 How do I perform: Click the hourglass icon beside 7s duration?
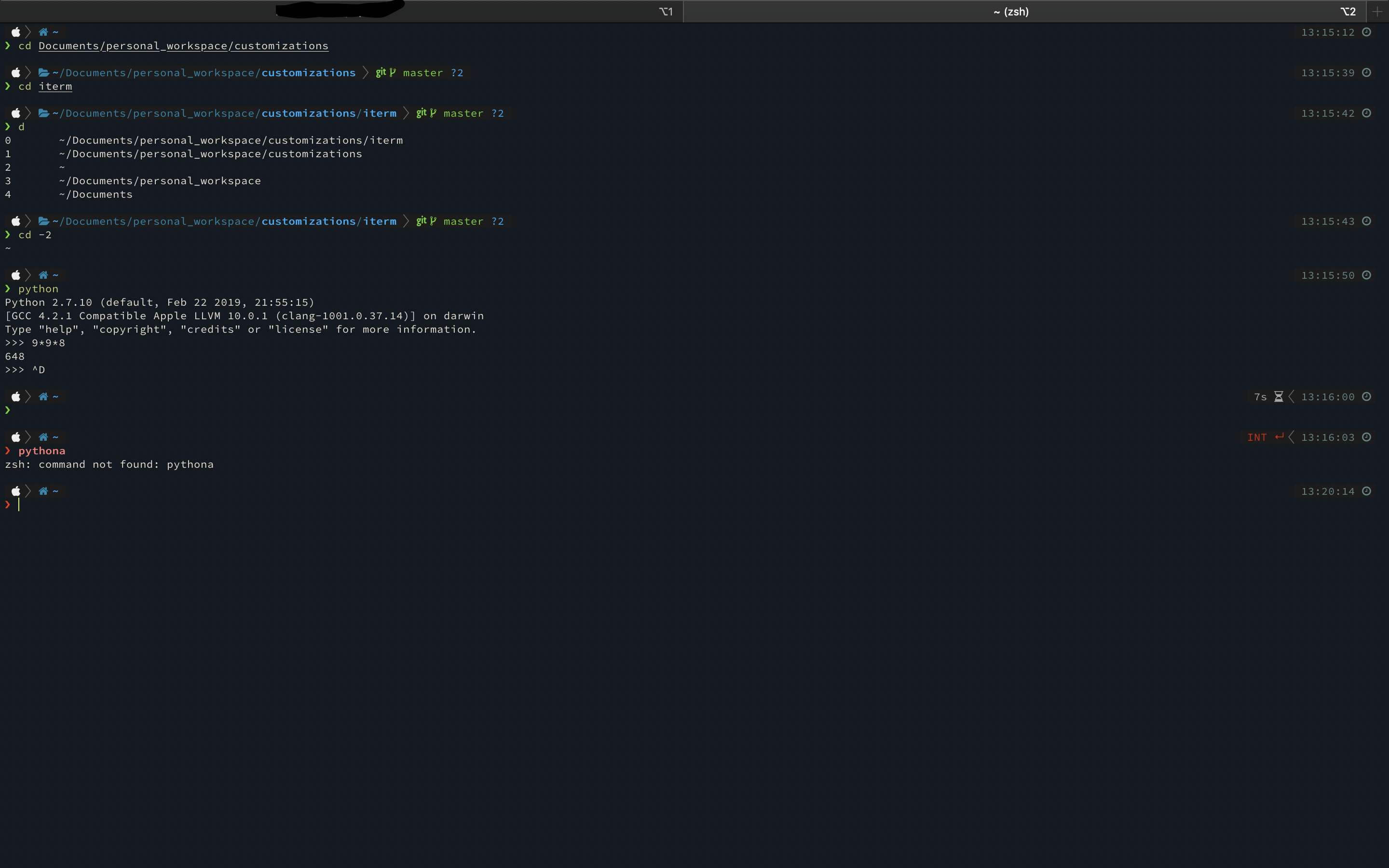[x=1278, y=397]
